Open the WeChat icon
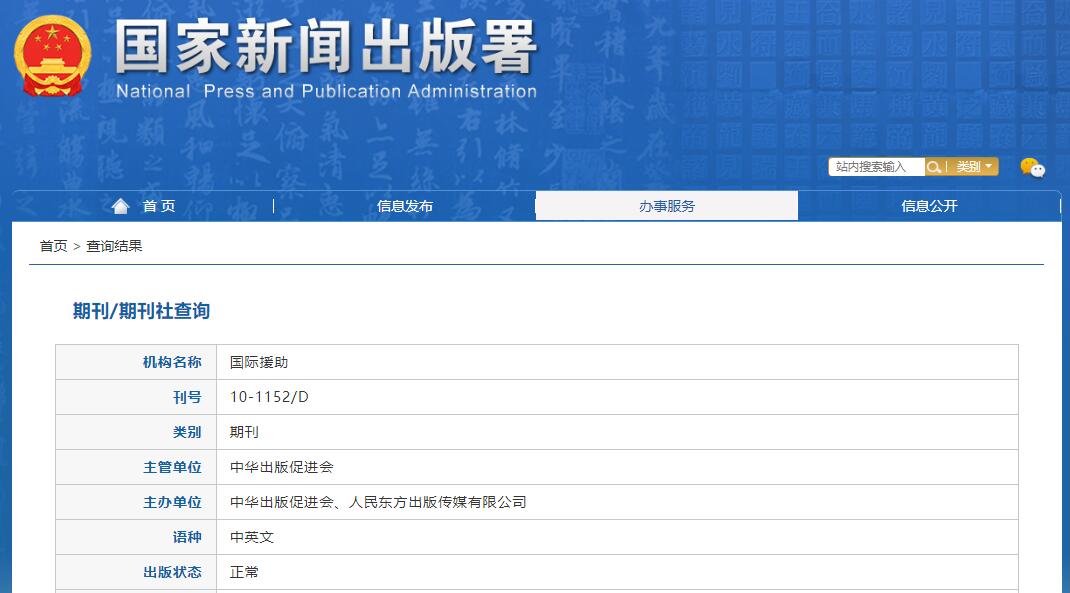1070x593 pixels. (x=1032, y=167)
